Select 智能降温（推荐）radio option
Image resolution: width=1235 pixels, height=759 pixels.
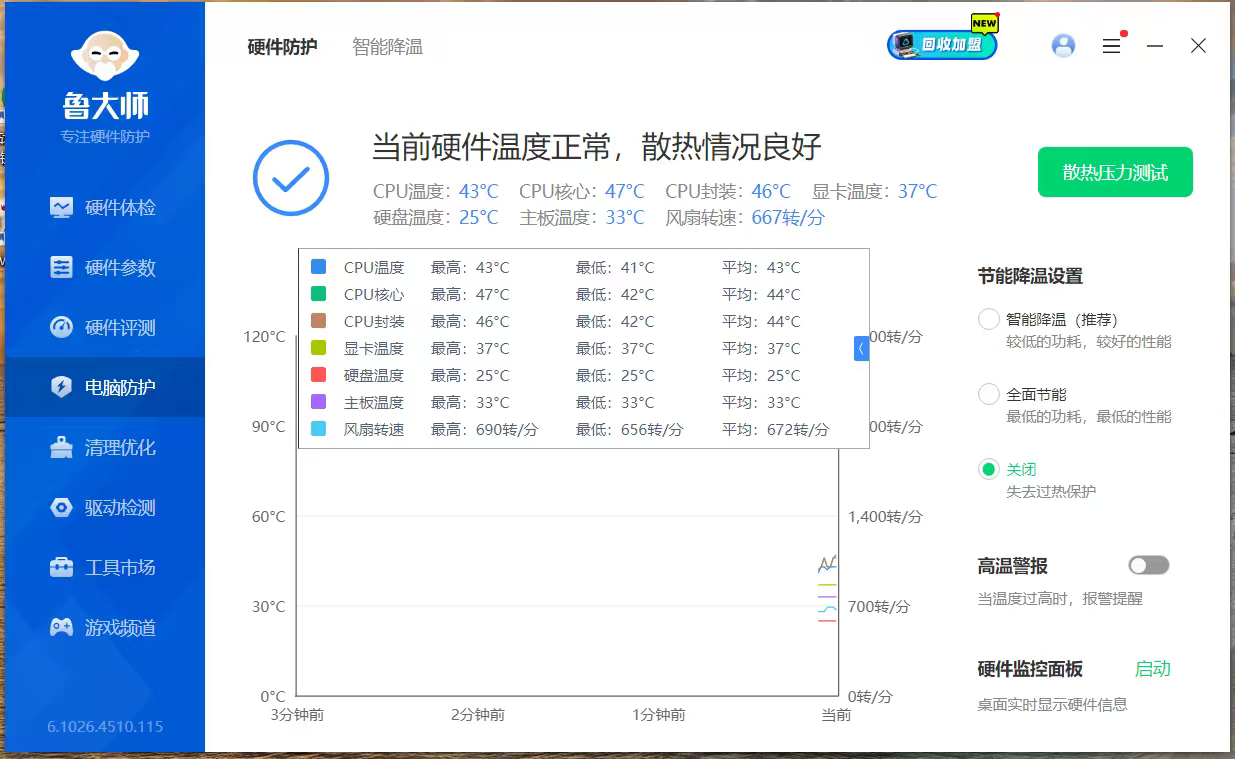tap(989, 320)
